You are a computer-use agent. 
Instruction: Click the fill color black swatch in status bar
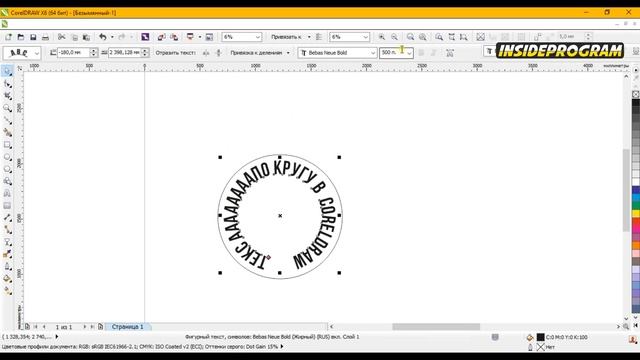point(540,337)
